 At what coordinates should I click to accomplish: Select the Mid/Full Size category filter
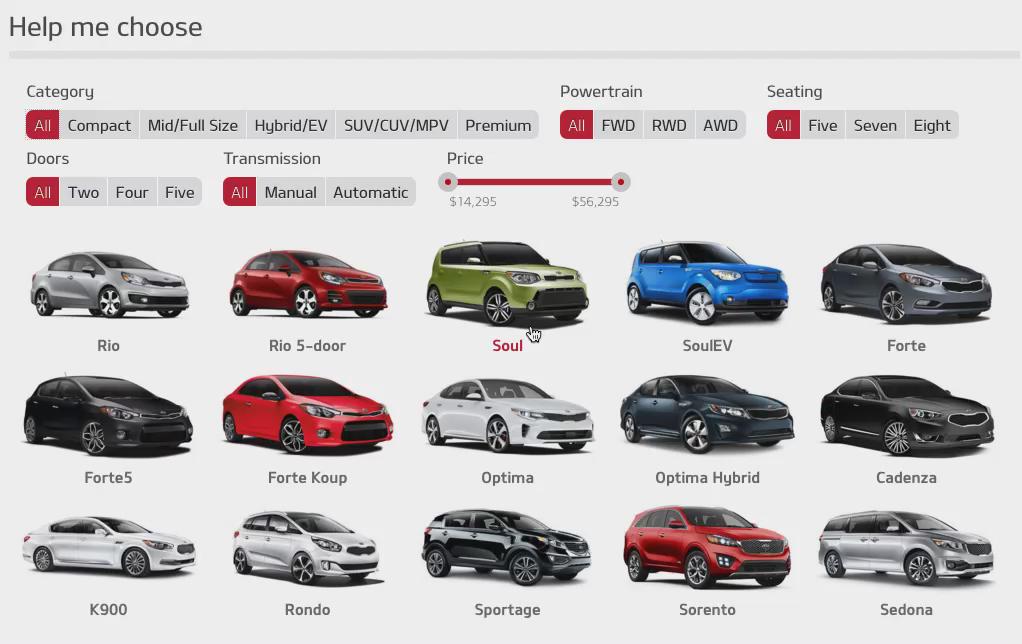point(193,125)
